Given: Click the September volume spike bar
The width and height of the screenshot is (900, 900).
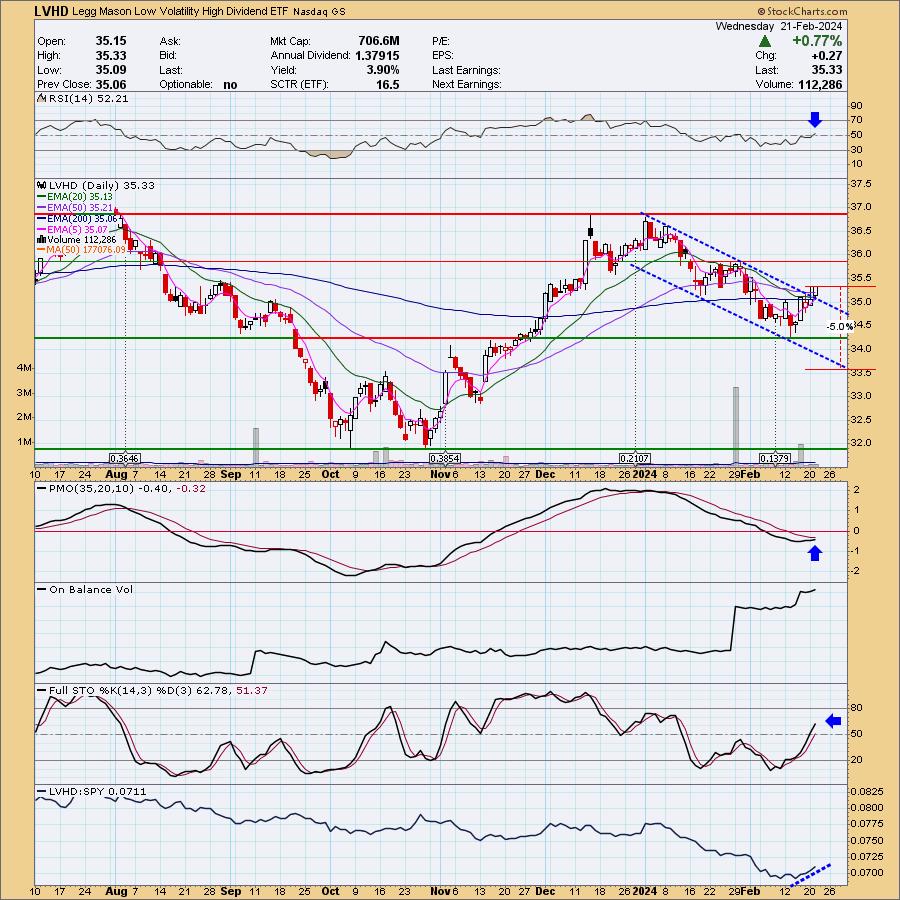Looking at the screenshot, I should coord(256,445).
